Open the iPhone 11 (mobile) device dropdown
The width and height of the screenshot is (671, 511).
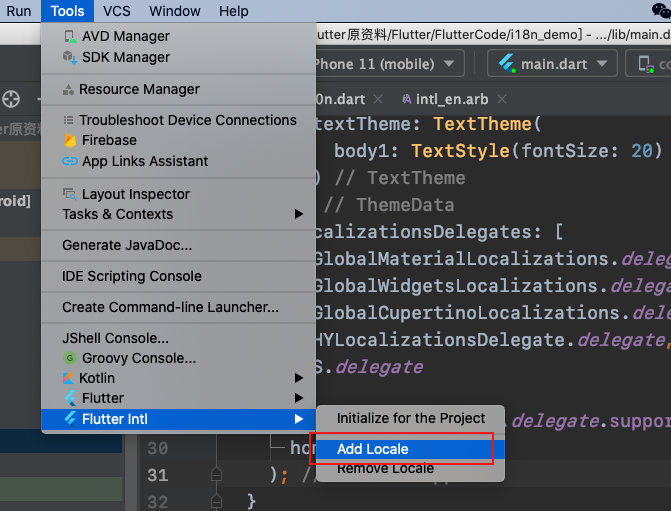[388, 64]
